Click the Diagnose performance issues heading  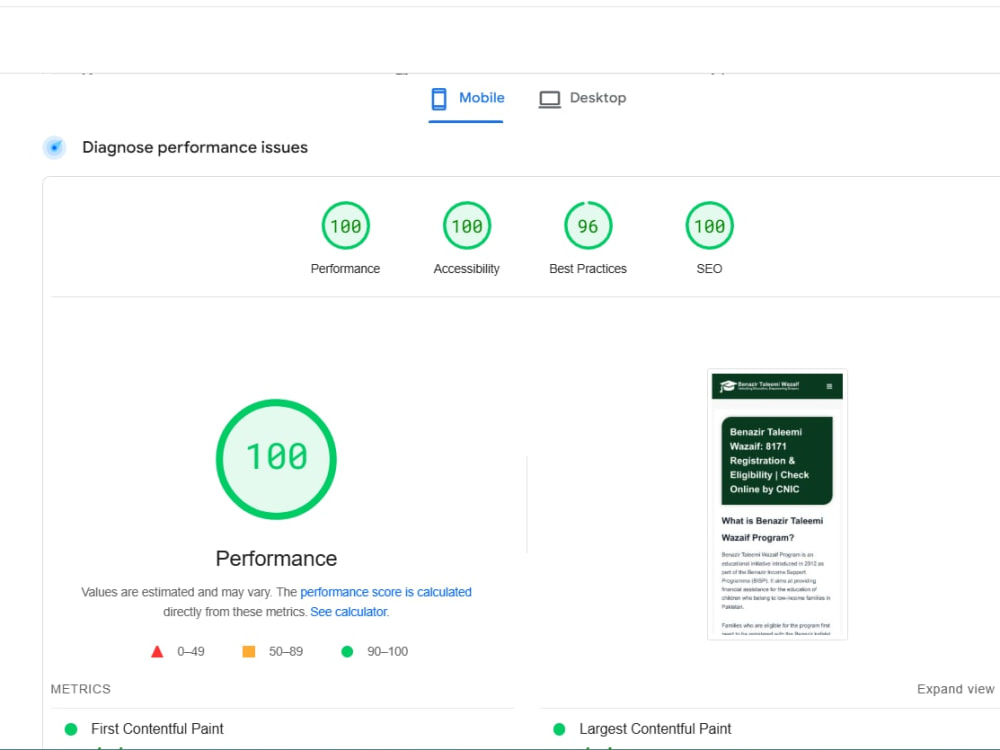click(x=195, y=147)
